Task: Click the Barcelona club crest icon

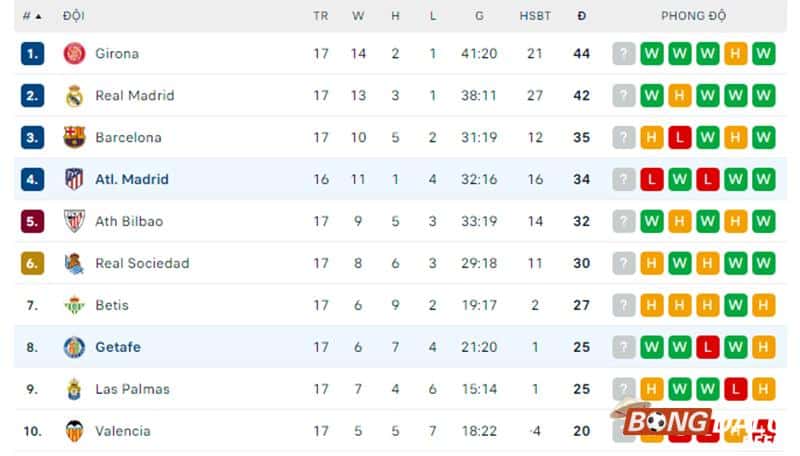Action: pos(74,138)
